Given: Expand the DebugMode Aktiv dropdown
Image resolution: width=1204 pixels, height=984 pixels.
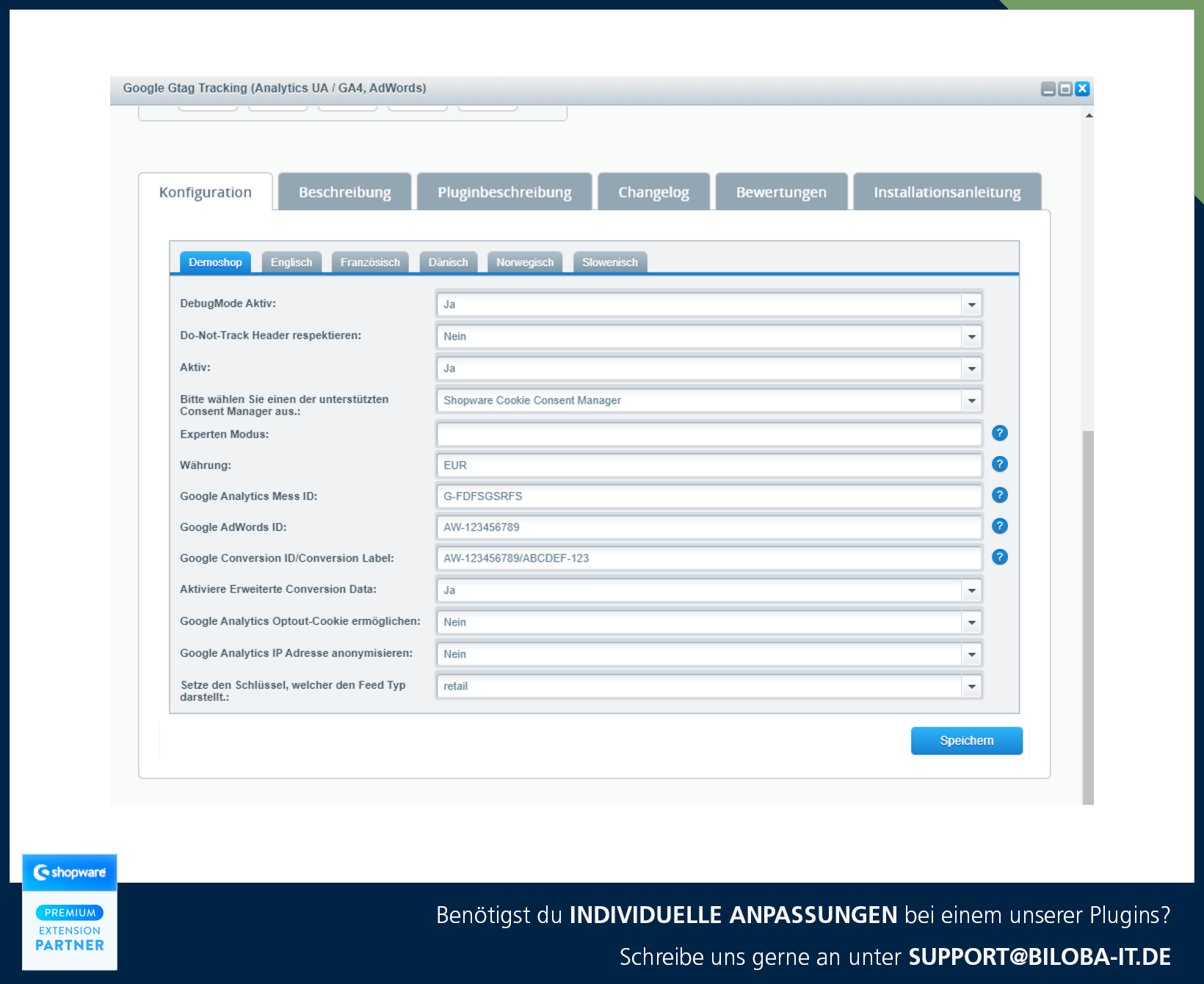Looking at the screenshot, I should coord(971,304).
